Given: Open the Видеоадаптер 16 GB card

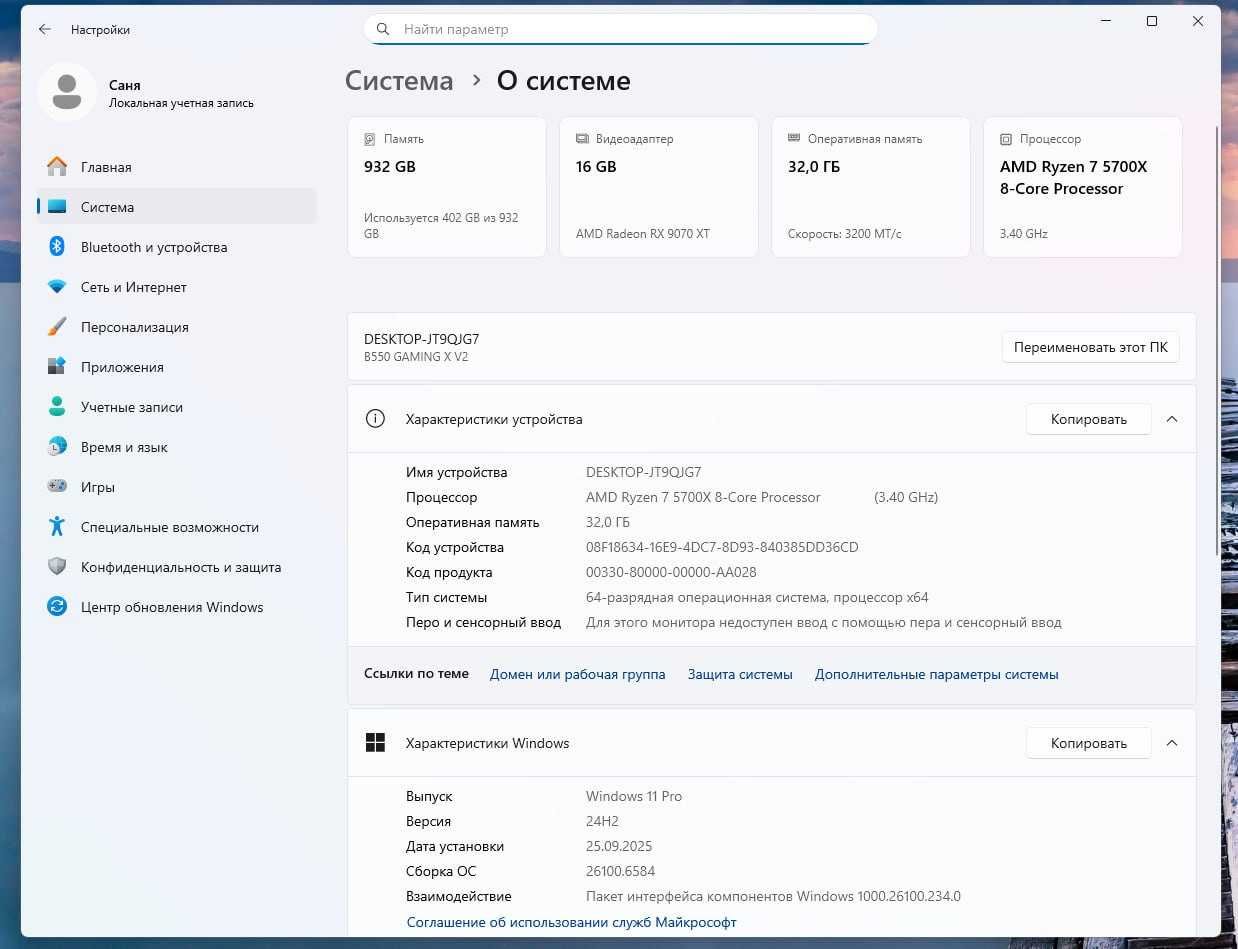Looking at the screenshot, I should tap(659, 187).
